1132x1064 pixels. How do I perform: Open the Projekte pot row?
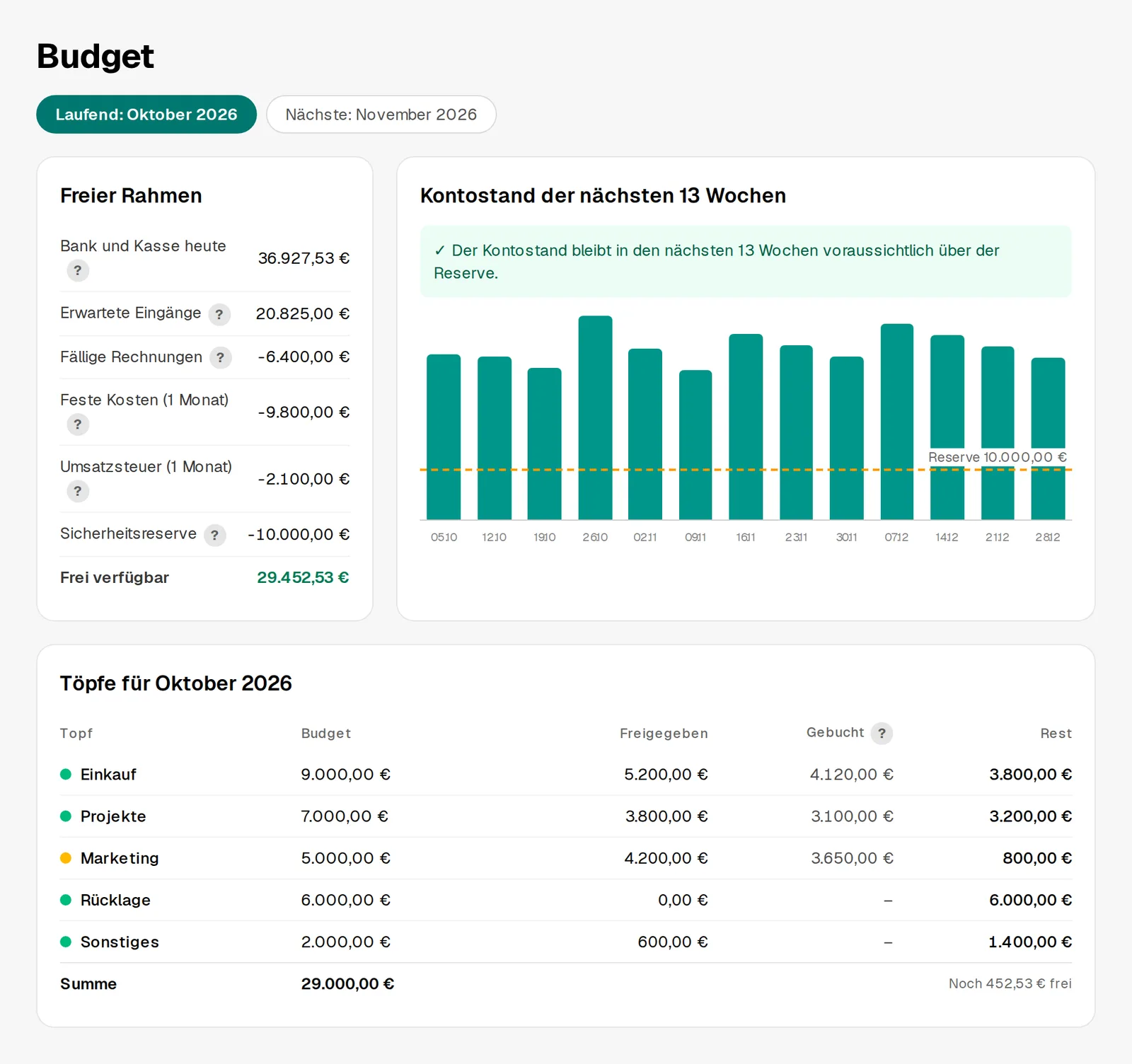coord(566,816)
